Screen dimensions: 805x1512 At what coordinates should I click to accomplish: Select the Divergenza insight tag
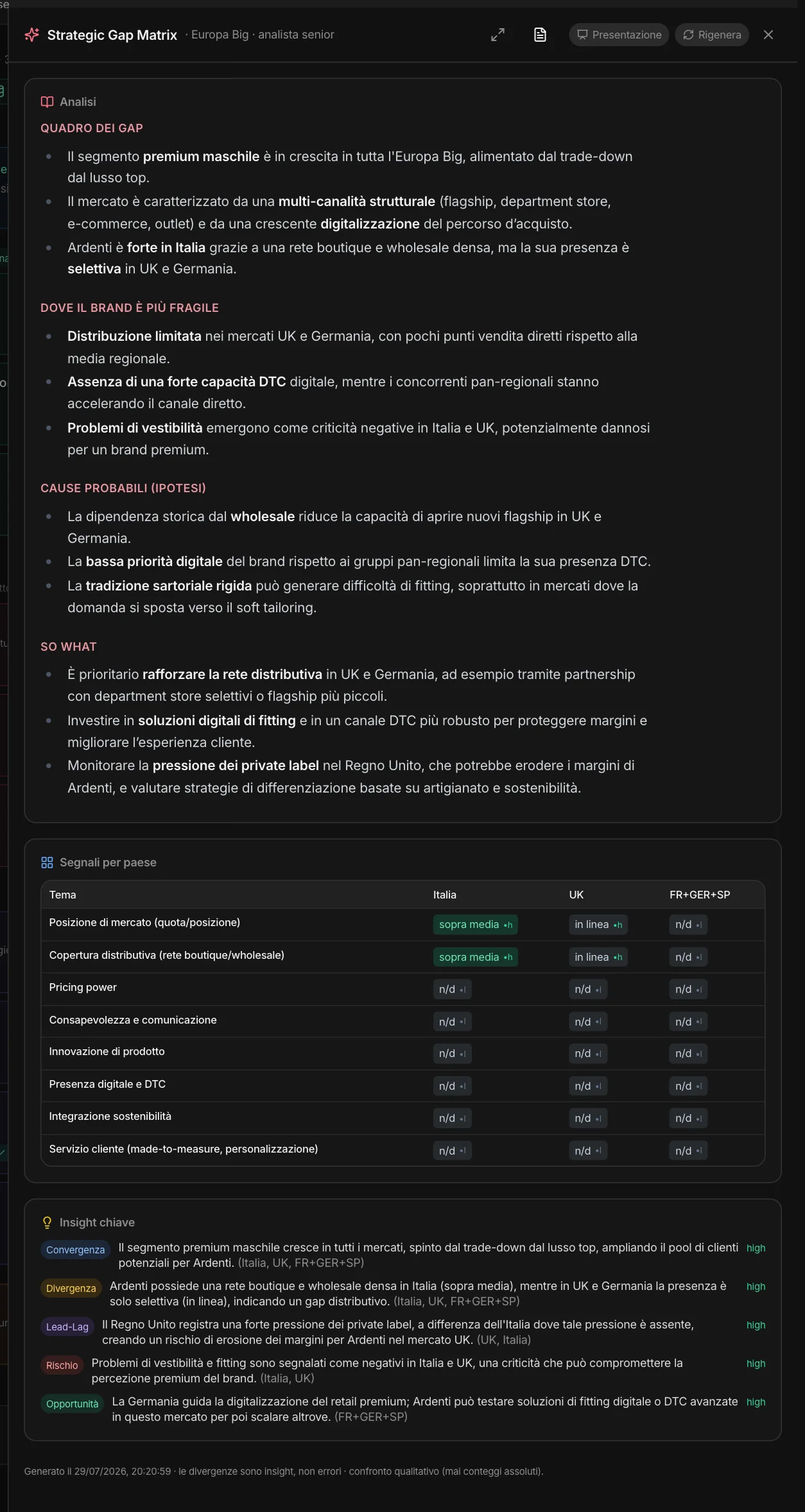pyautogui.click(x=71, y=1288)
